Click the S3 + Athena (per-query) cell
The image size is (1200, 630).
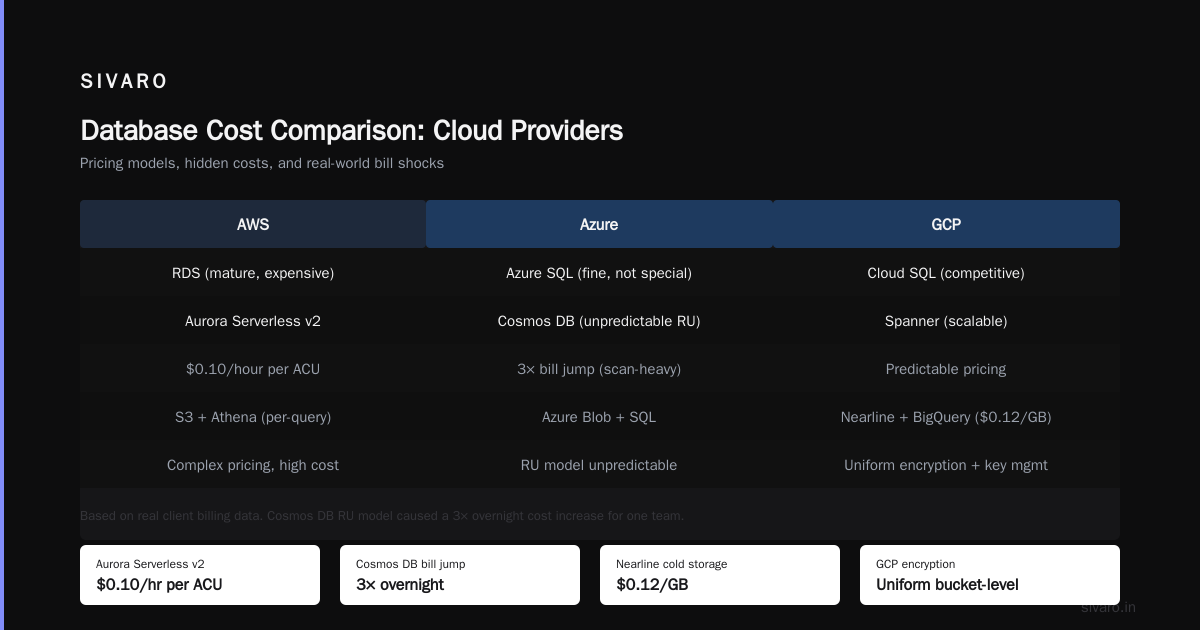coord(253,417)
